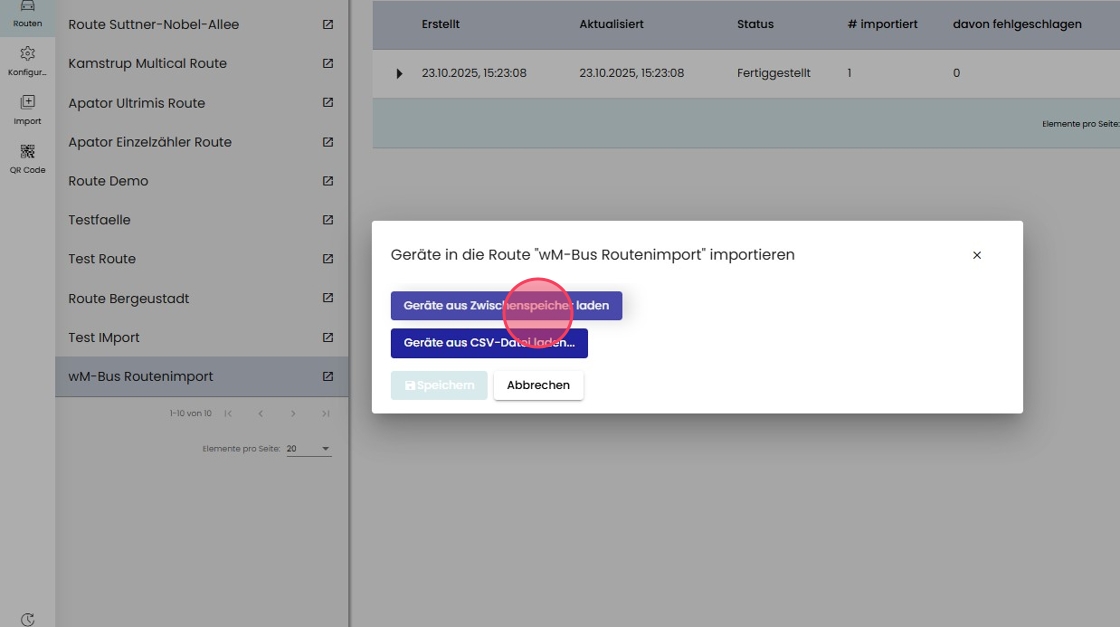Go to next page of routes
This screenshot has height=627, width=1120.
[293, 413]
